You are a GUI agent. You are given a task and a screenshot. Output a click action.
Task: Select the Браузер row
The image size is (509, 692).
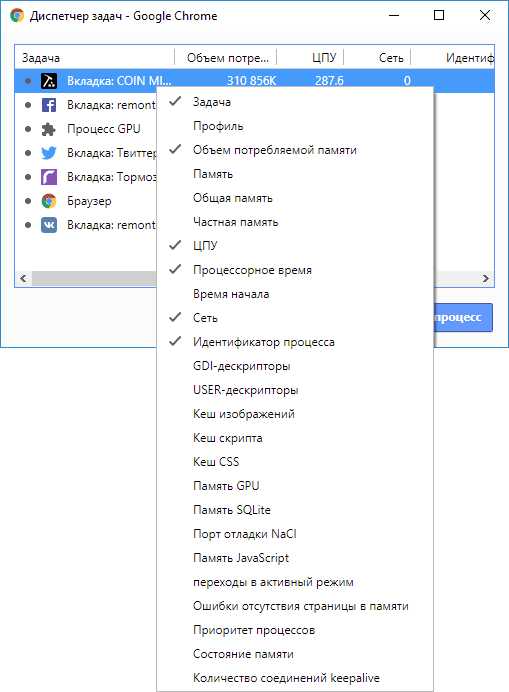coord(86,201)
